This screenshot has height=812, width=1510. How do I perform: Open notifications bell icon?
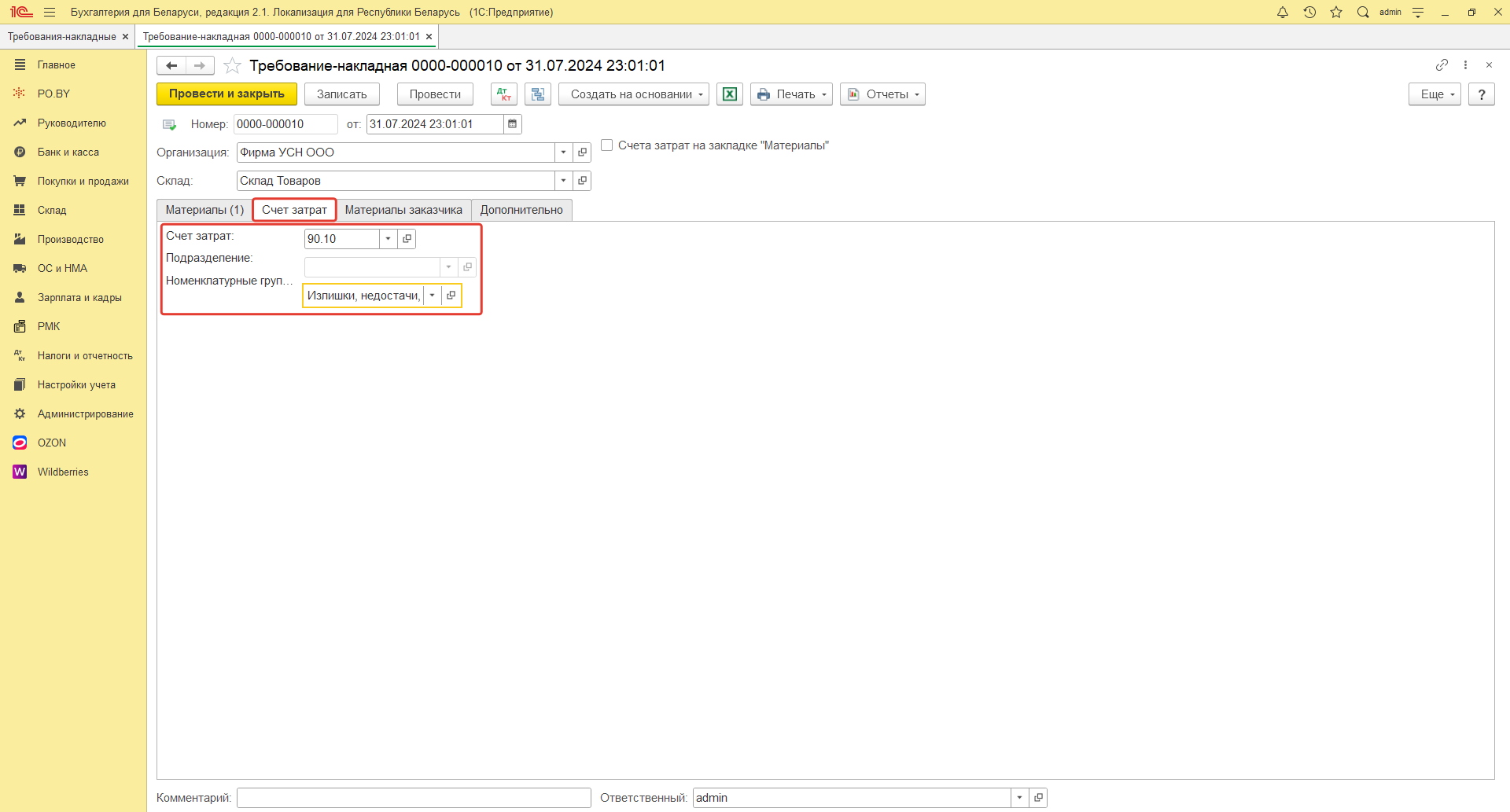pyautogui.click(x=1283, y=12)
